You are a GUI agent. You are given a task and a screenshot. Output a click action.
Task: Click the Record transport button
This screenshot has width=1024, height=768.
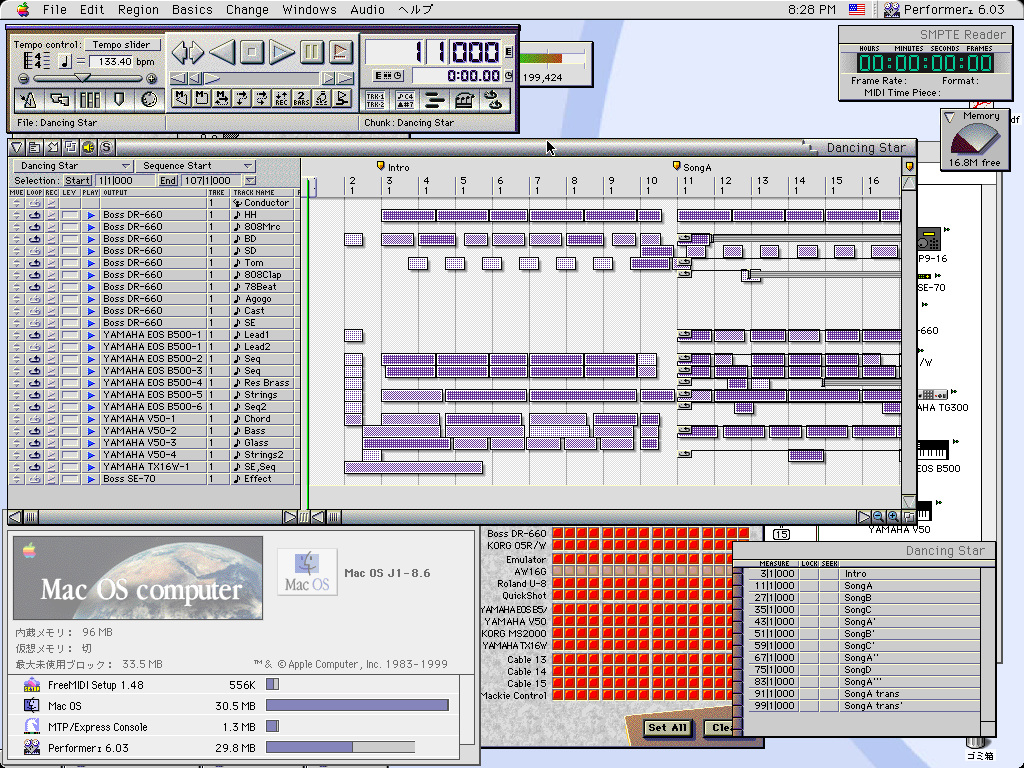pyautogui.click(x=340, y=52)
